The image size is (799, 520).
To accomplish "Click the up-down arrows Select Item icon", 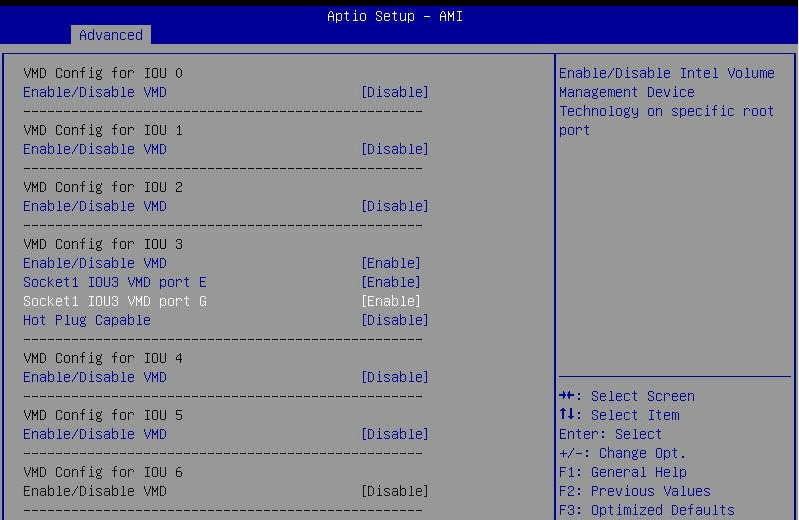I will click(x=566, y=415).
